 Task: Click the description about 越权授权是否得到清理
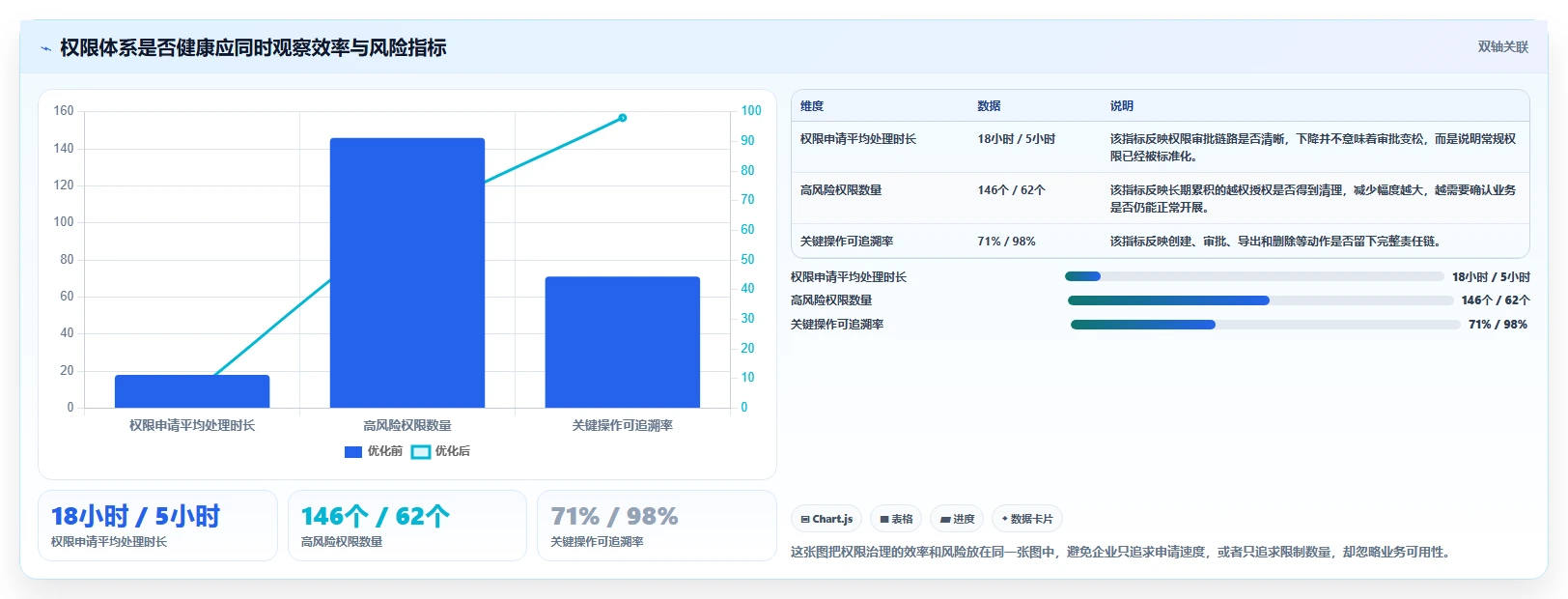pyautogui.click(x=1313, y=199)
